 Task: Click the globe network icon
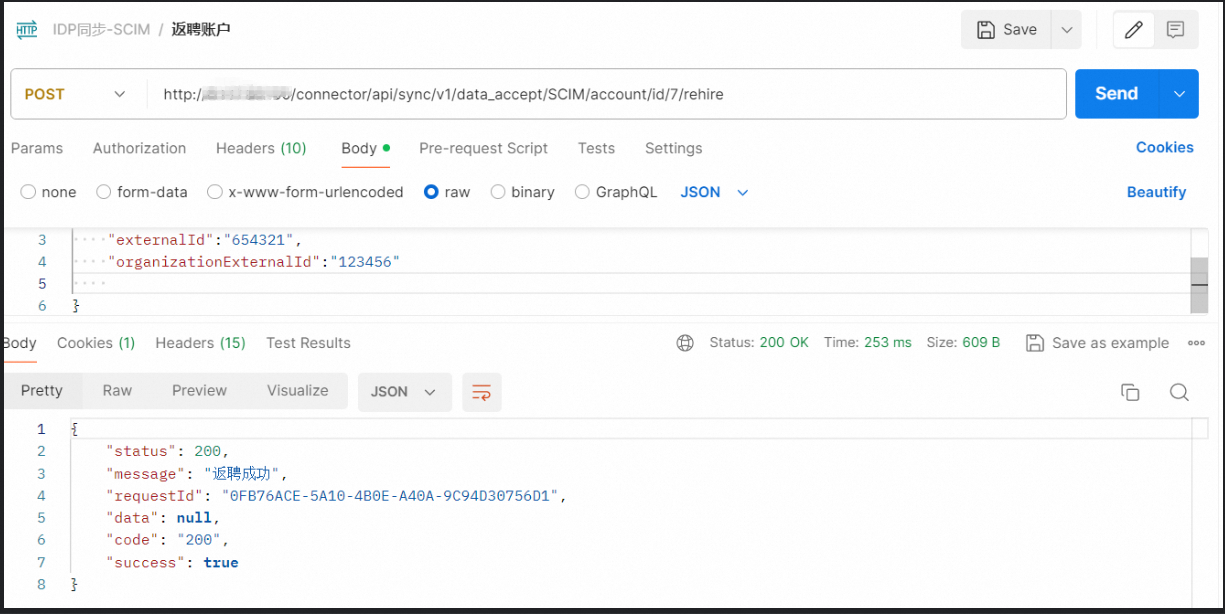[685, 343]
